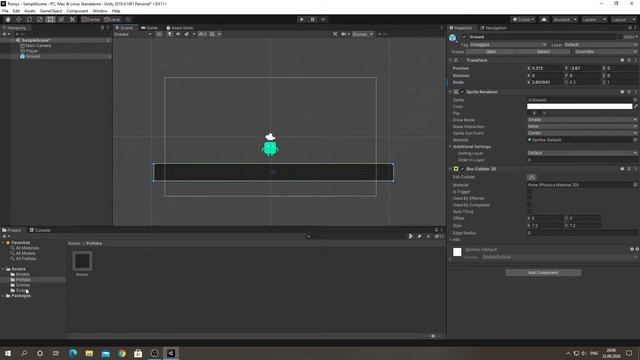Toggle the Center pivot mode button

[91, 19]
